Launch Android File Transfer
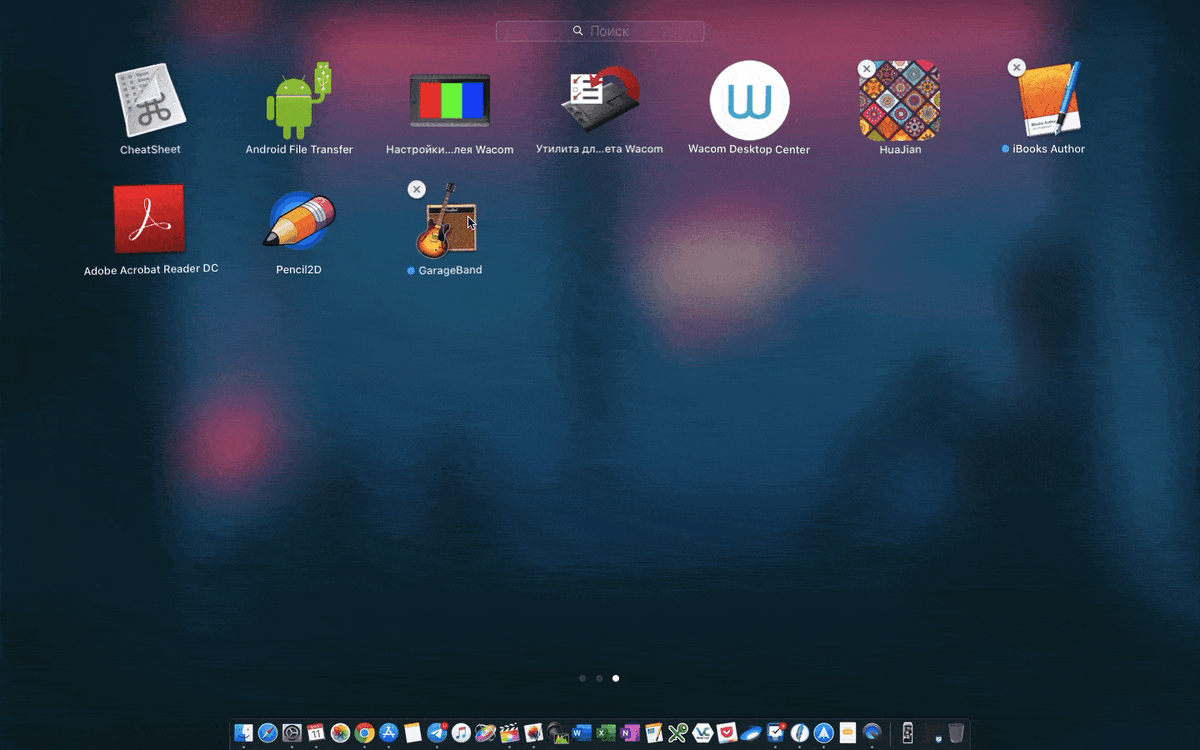 tap(299, 101)
